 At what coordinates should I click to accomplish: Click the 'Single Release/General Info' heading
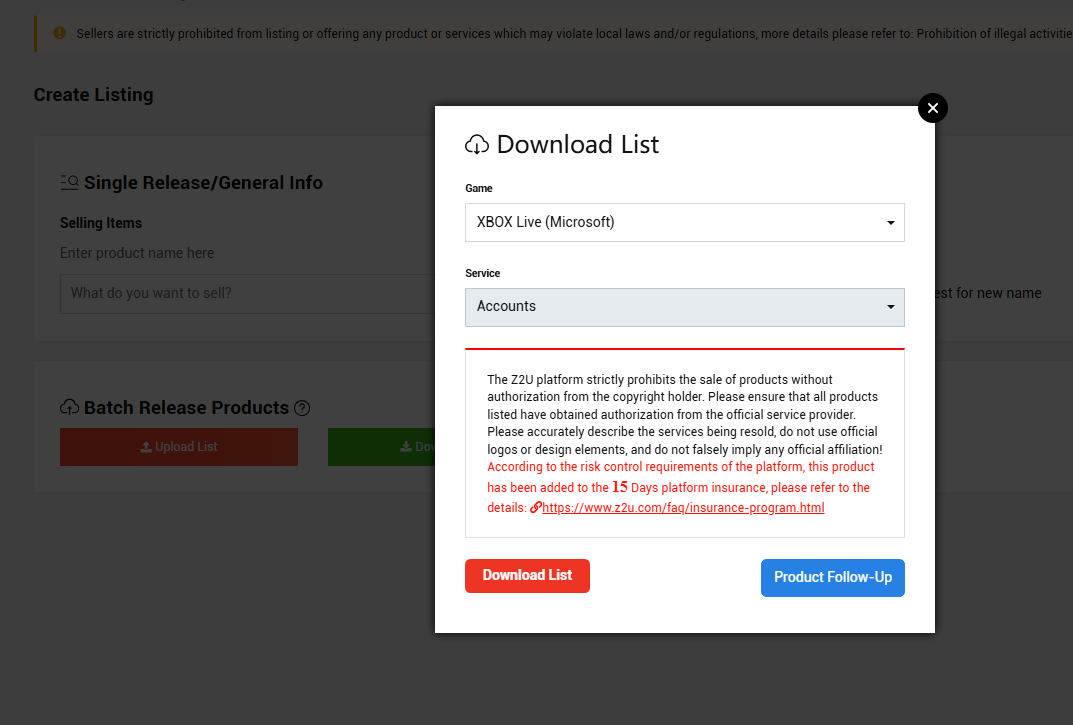[203, 183]
